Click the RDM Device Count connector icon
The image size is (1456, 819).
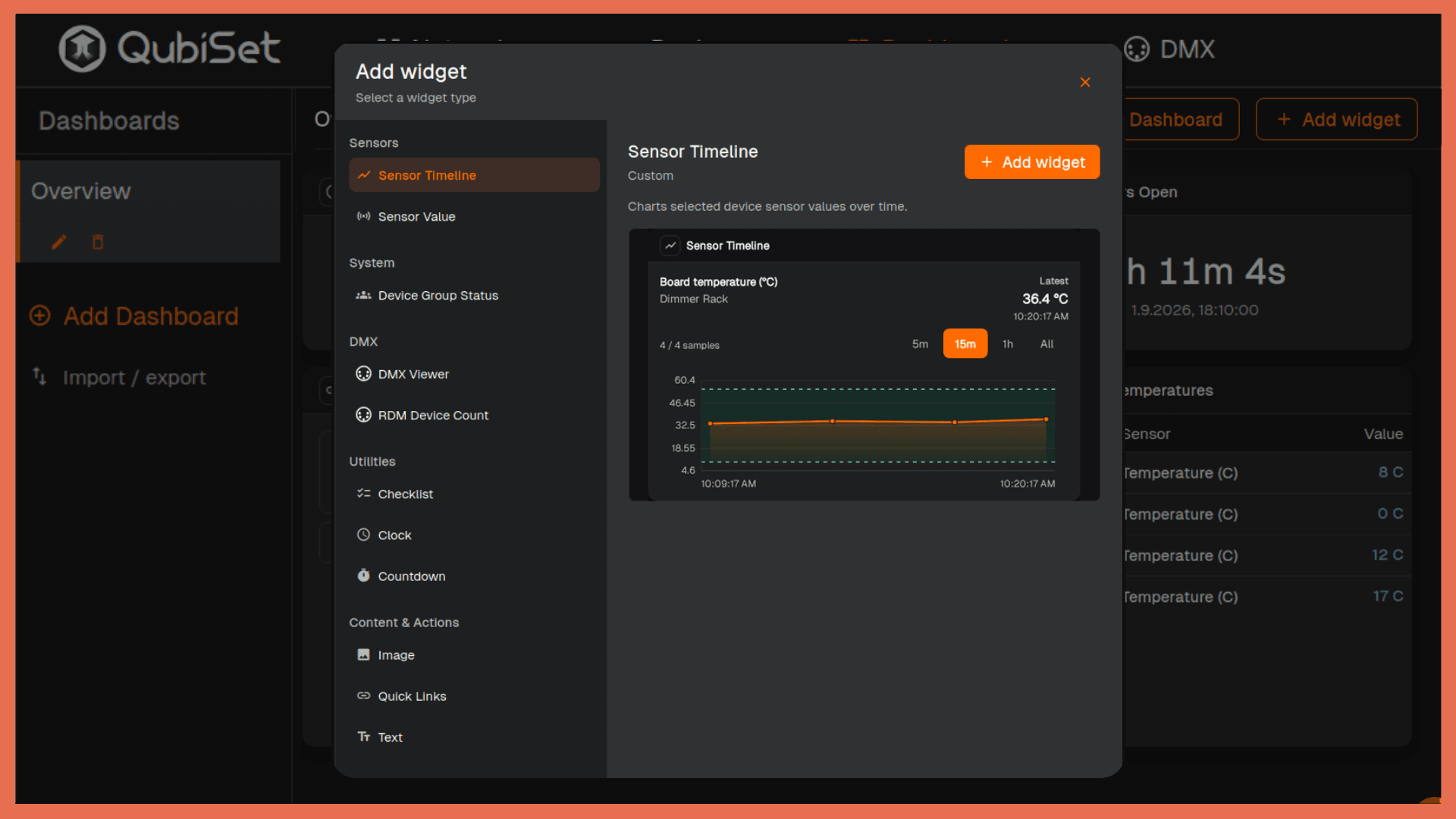364,415
